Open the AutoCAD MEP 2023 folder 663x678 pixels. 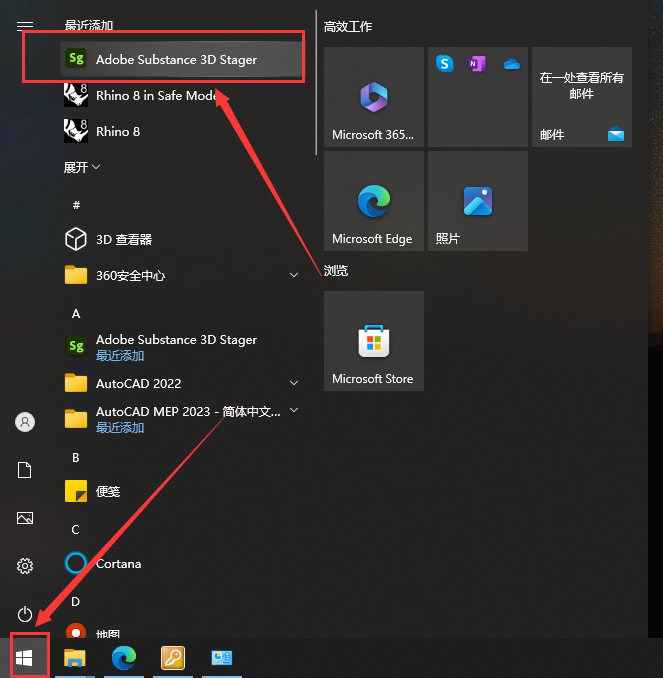pyautogui.click(x=181, y=419)
